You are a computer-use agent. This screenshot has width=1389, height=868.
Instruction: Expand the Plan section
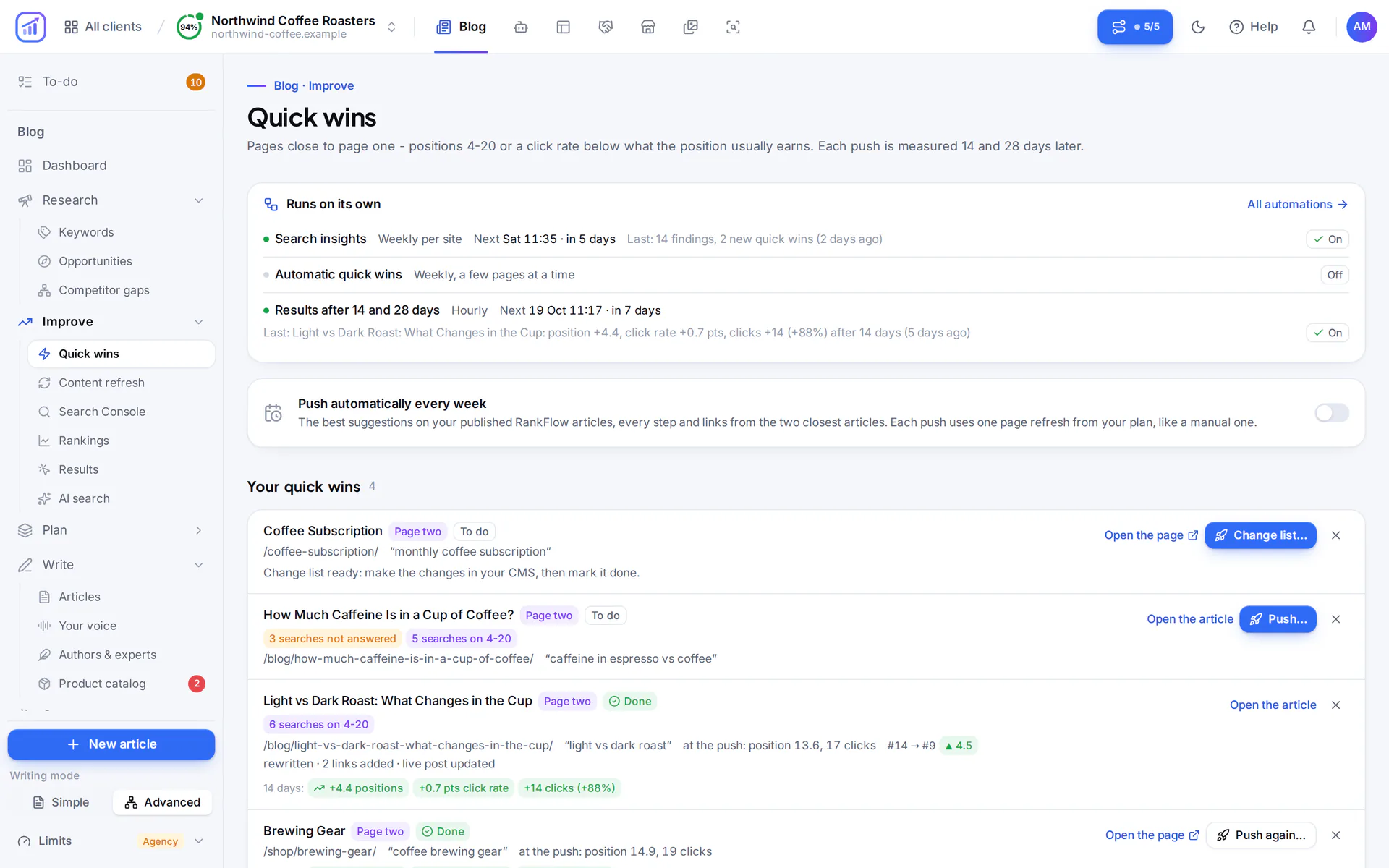199,530
